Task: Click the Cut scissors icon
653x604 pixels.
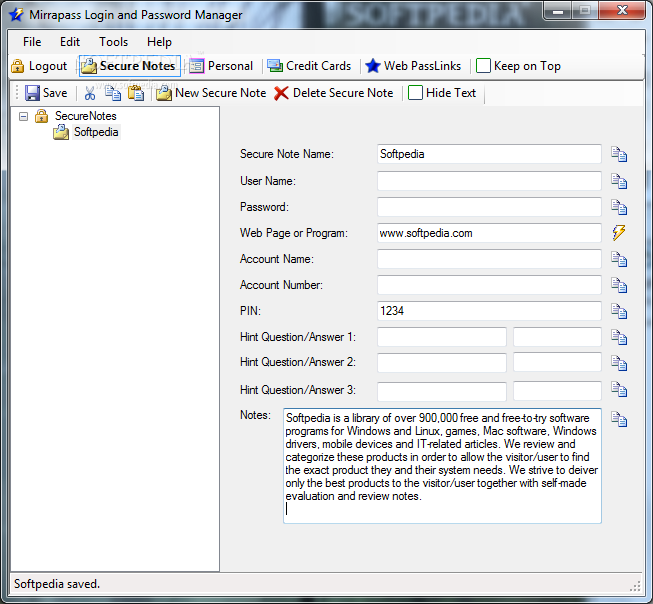Action: [90, 93]
